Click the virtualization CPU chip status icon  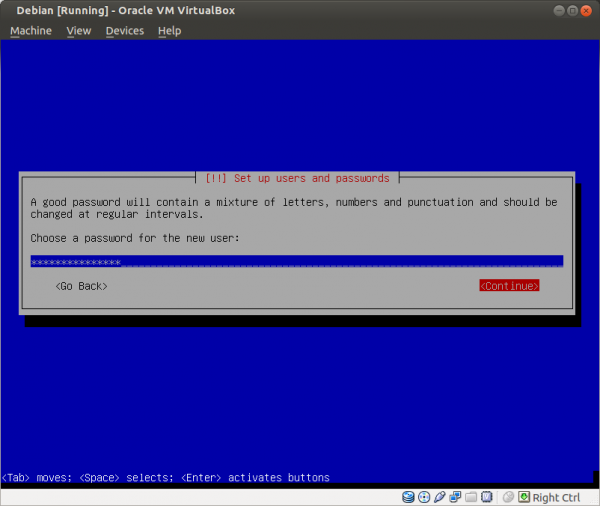tap(488, 497)
